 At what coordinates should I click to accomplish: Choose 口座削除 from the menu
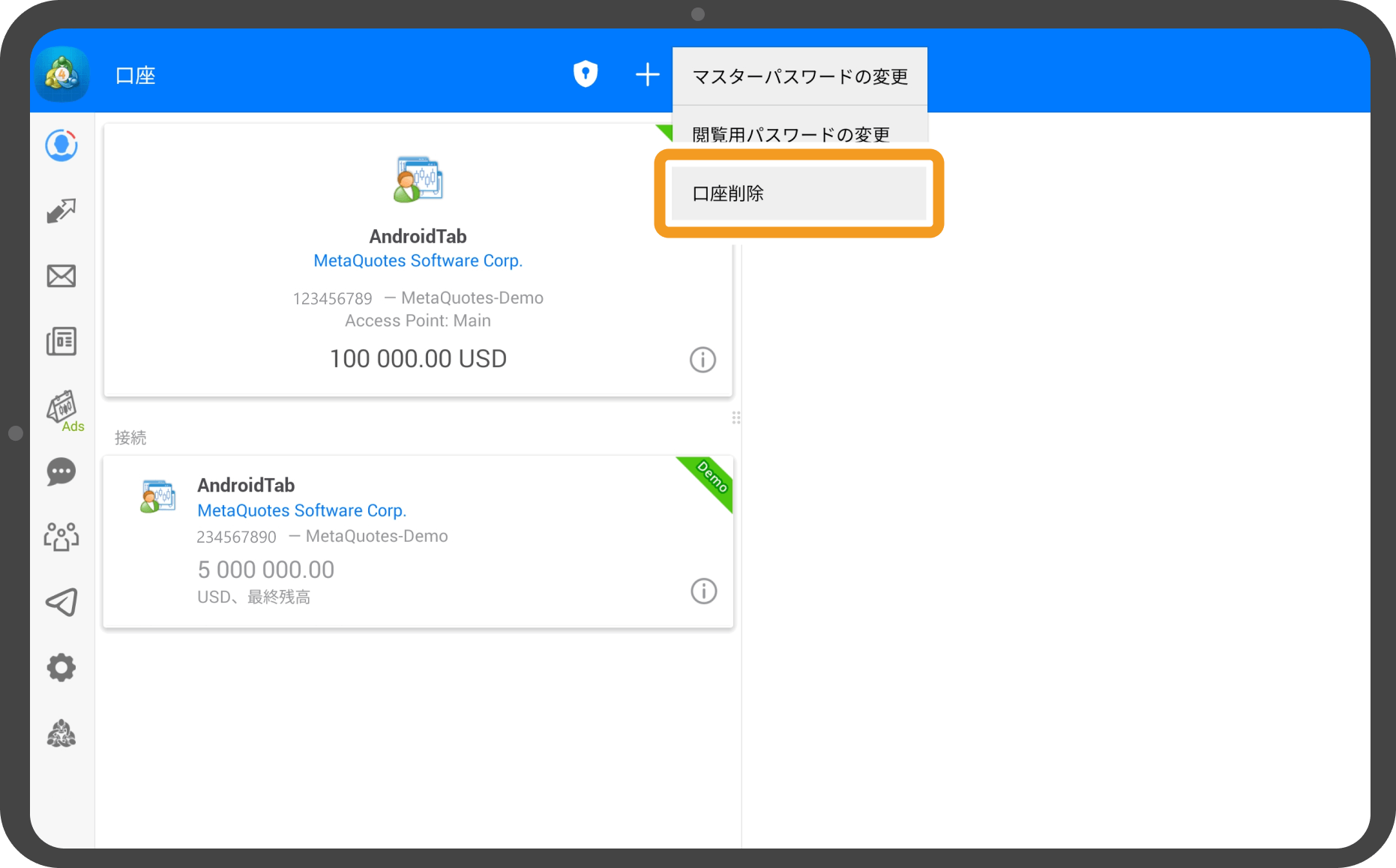click(798, 193)
